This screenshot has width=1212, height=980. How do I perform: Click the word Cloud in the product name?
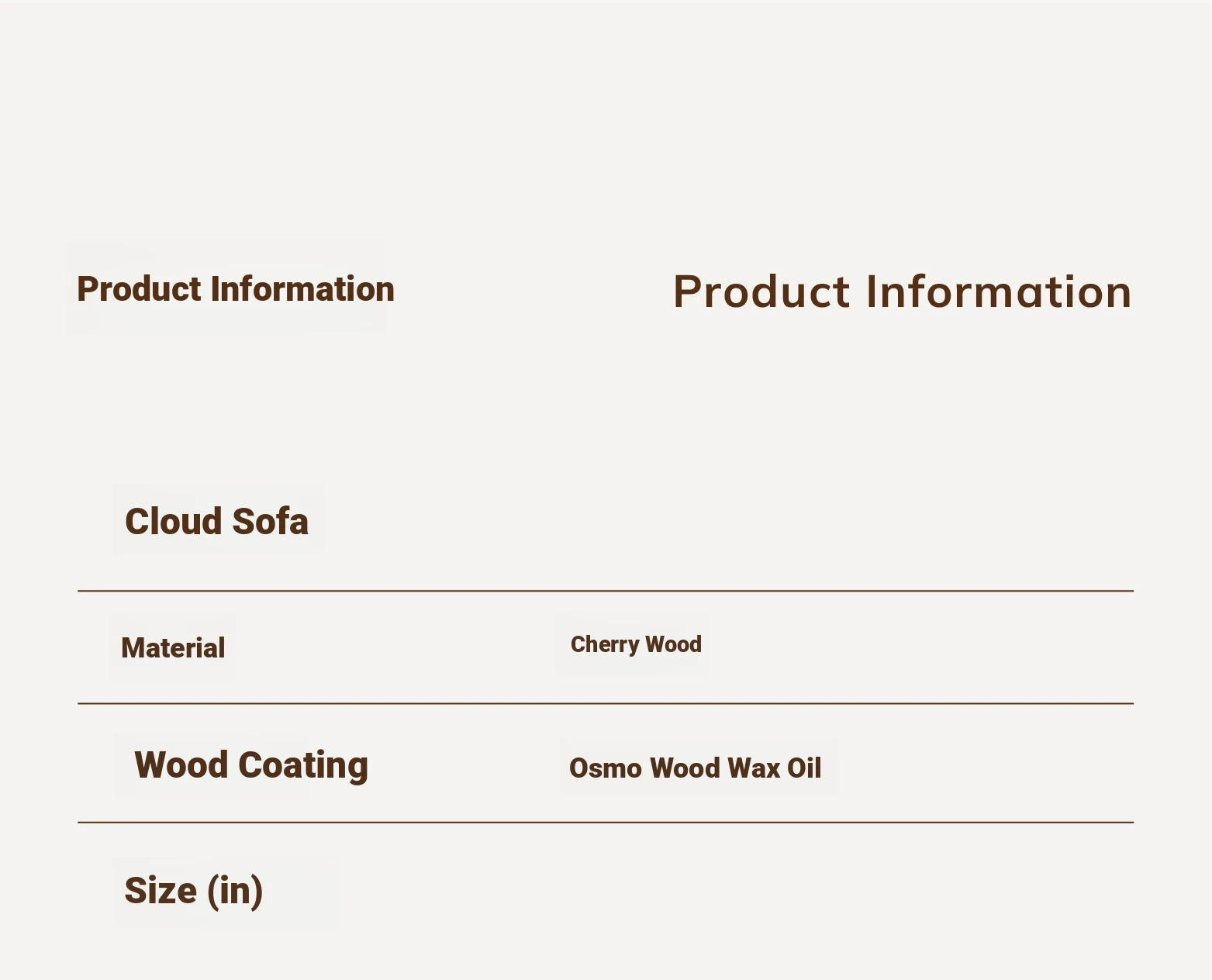pos(174,521)
